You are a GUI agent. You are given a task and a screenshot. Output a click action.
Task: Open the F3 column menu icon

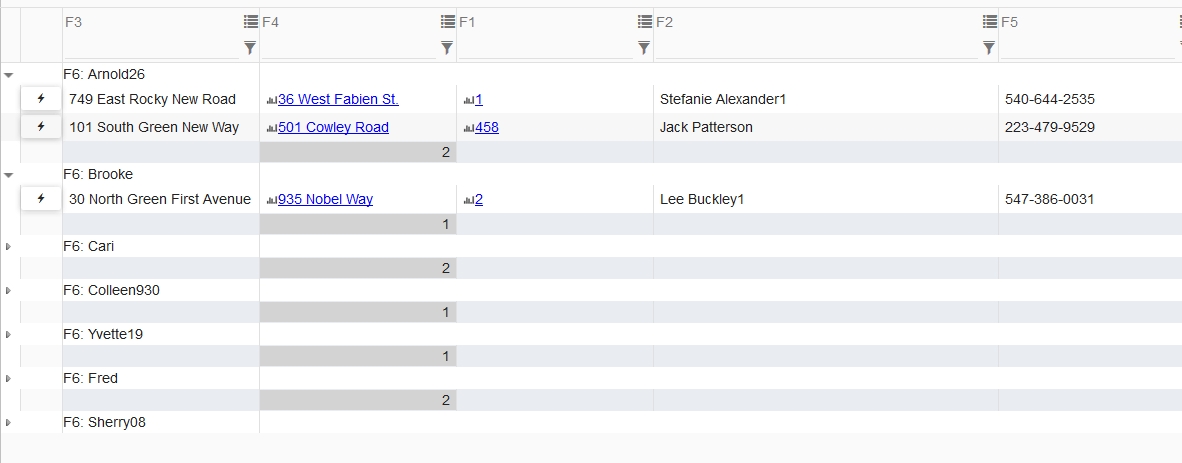pyautogui.click(x=251, y=22)
